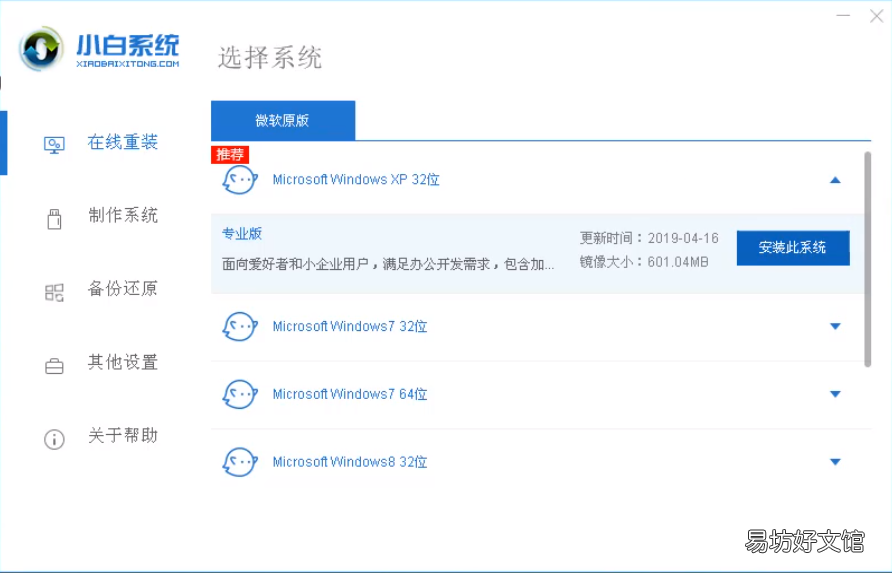Click the Windows7 32位 mascot icon
The image size is (892, 573).
(x=239, y=327)
